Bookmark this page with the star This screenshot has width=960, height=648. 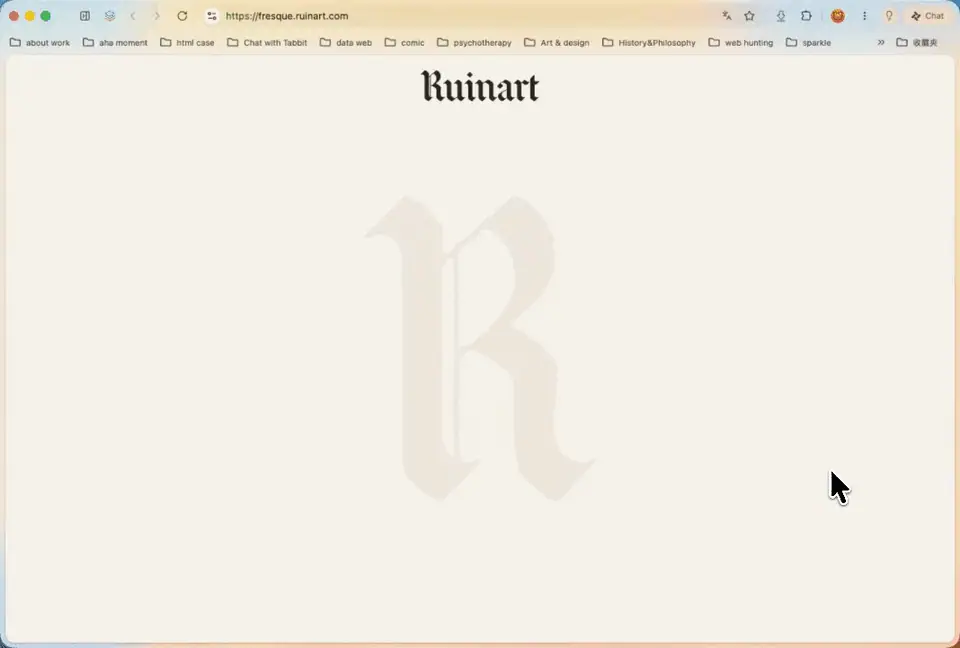click(749, 16)
